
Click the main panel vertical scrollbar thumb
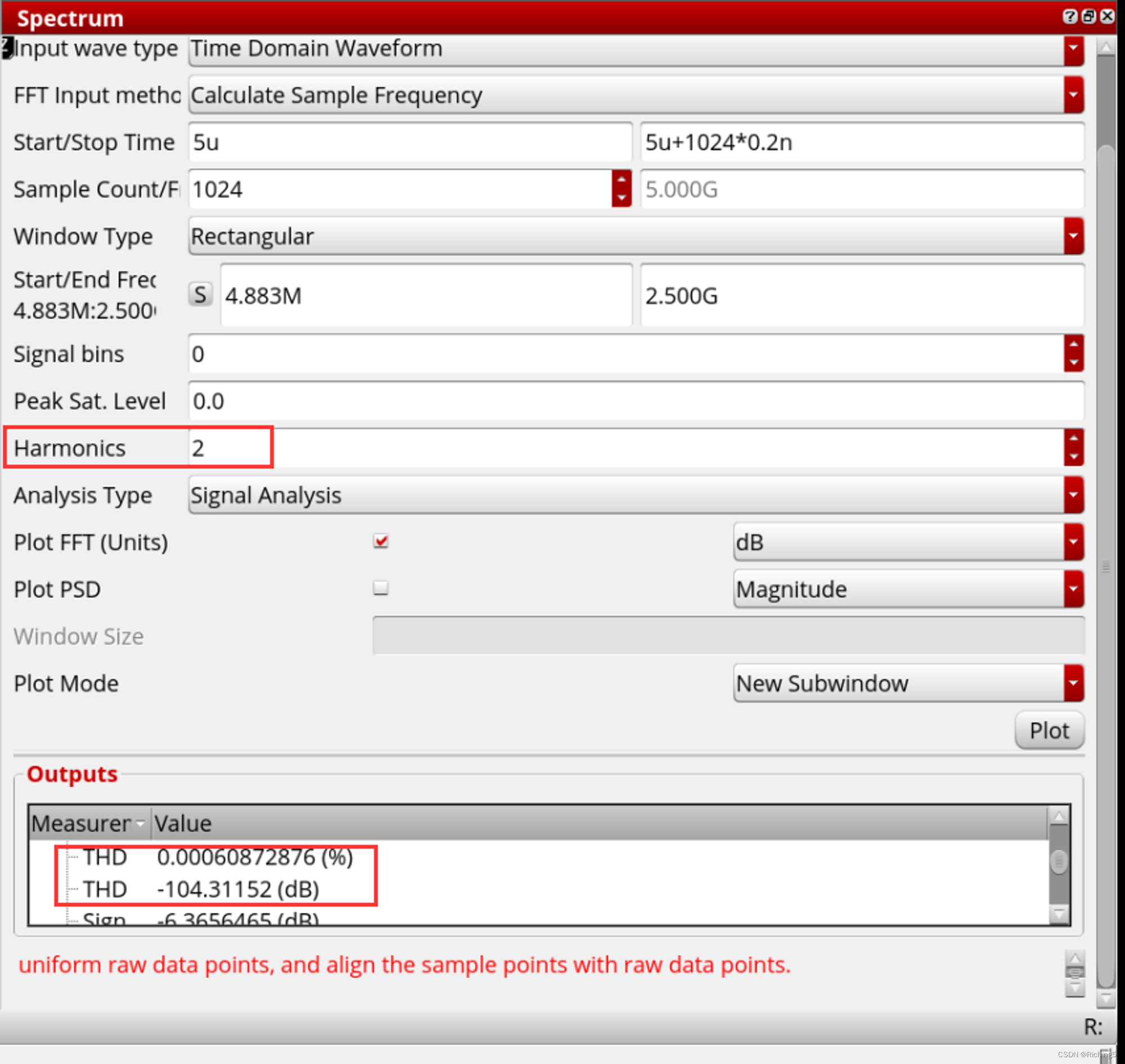point(1106,567)
